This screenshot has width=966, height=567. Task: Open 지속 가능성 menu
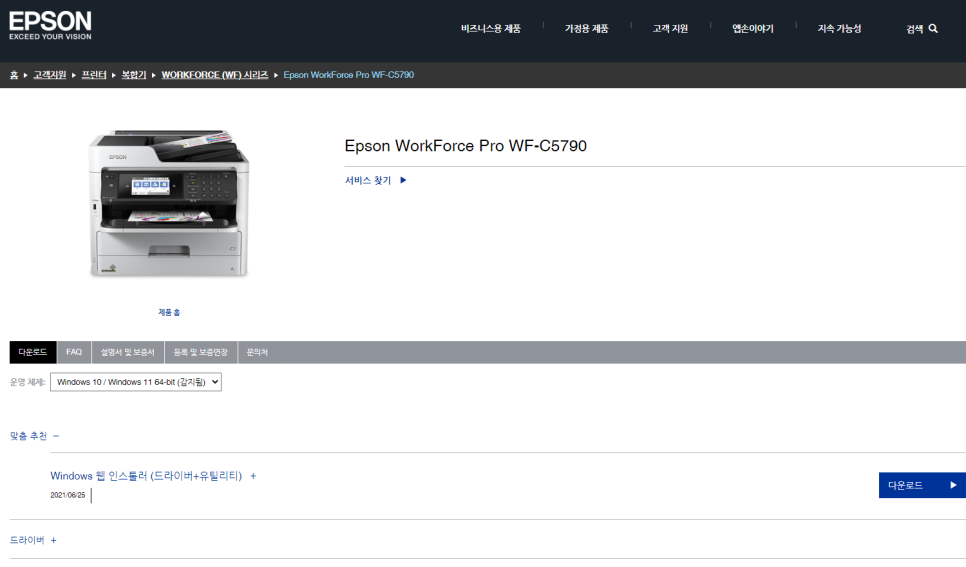(x=839, y=28)
